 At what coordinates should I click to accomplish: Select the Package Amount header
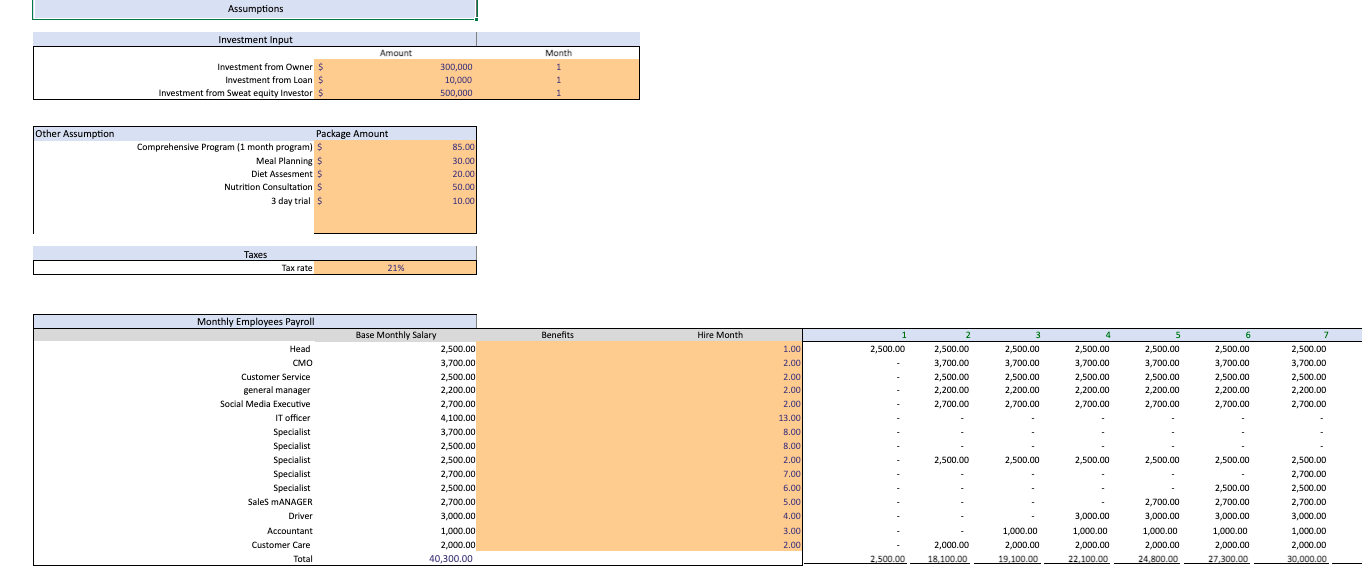pos(352,134)
